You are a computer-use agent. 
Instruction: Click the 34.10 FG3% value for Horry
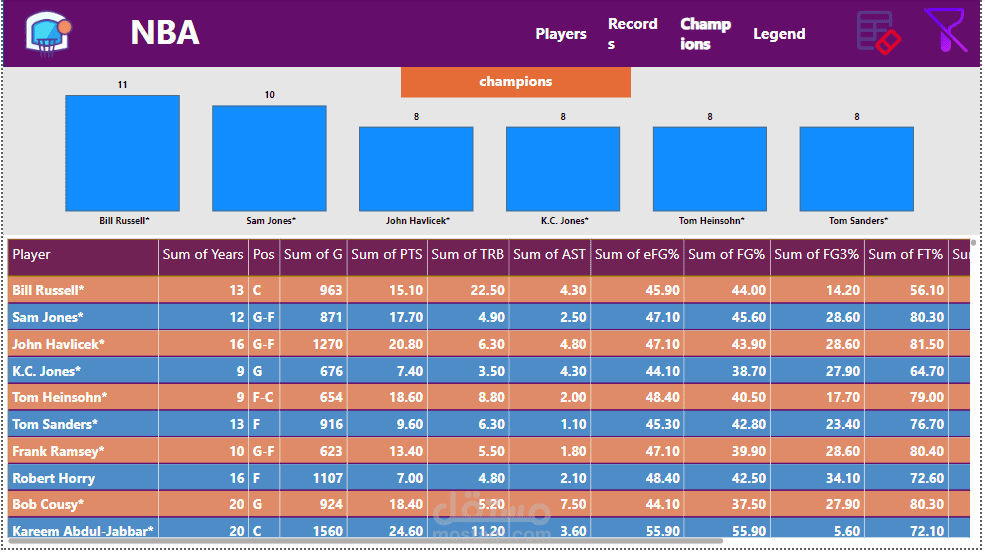(843, 479)
